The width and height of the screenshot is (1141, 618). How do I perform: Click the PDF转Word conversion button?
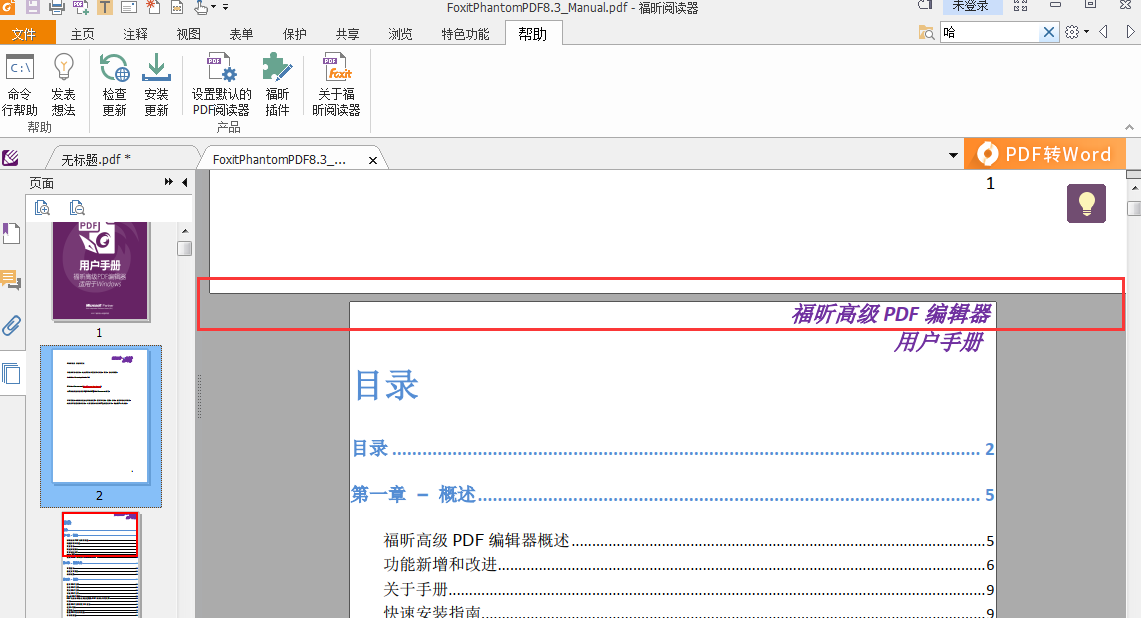point(1045,154)
